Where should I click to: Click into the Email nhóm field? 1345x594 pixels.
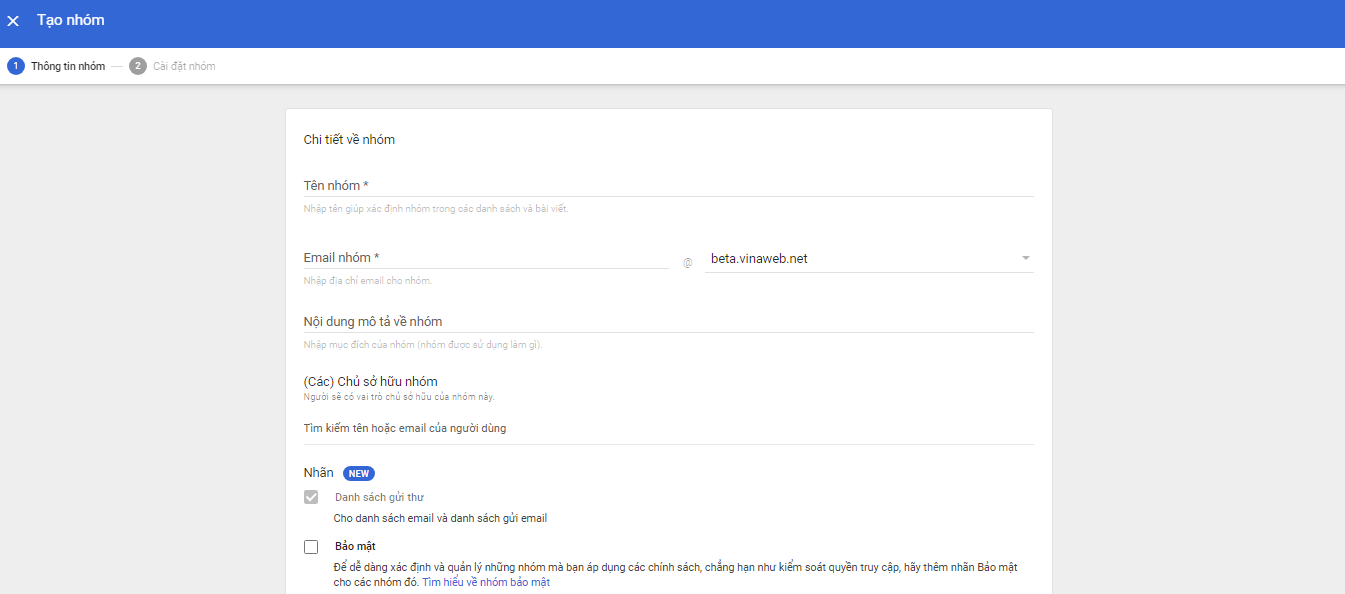[485, 258]
